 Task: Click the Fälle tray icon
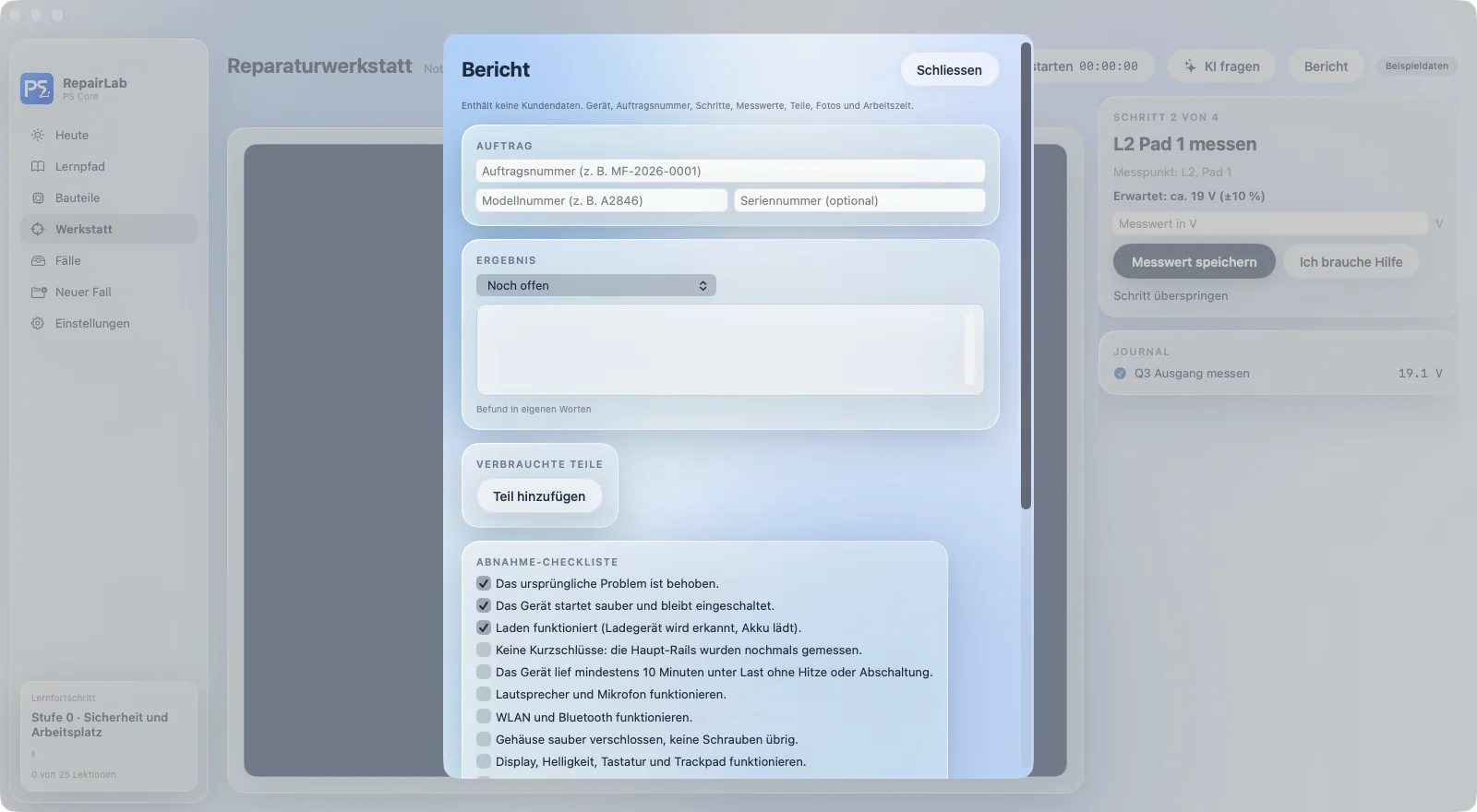click(38, 260)
